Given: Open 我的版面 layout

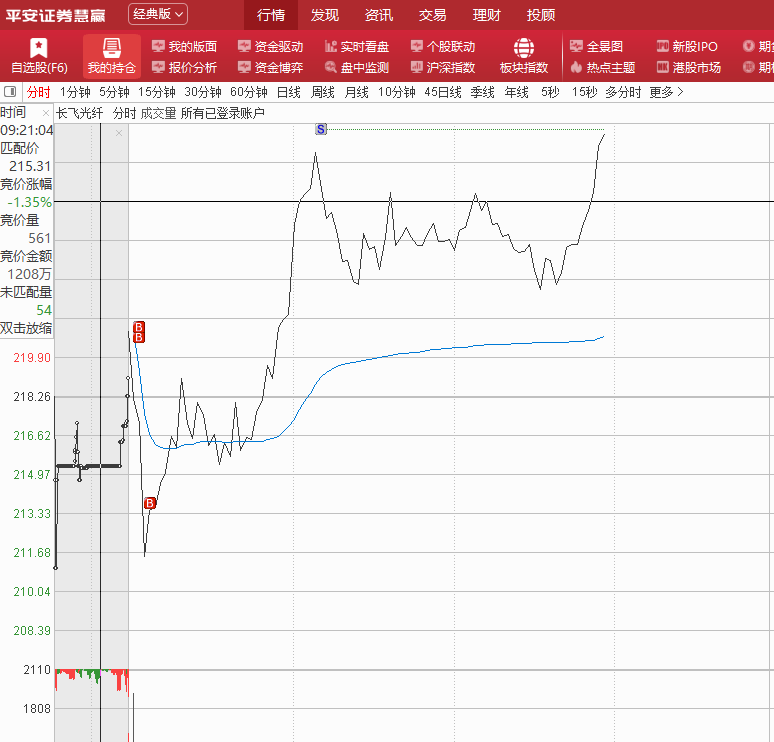Looking at the screenshot, I should [x=185, y=46].
